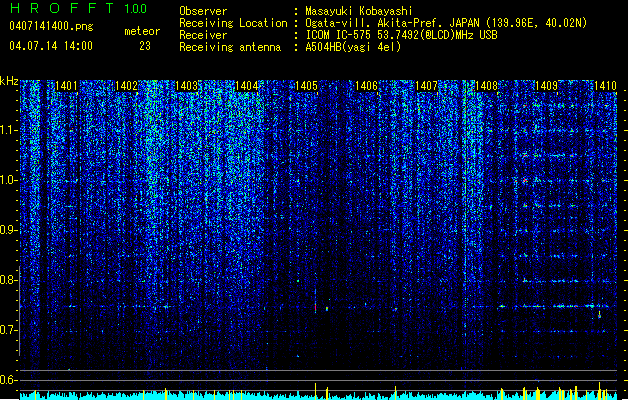Click the 1405 time marker
629x400 pixels.
[306, 86]
